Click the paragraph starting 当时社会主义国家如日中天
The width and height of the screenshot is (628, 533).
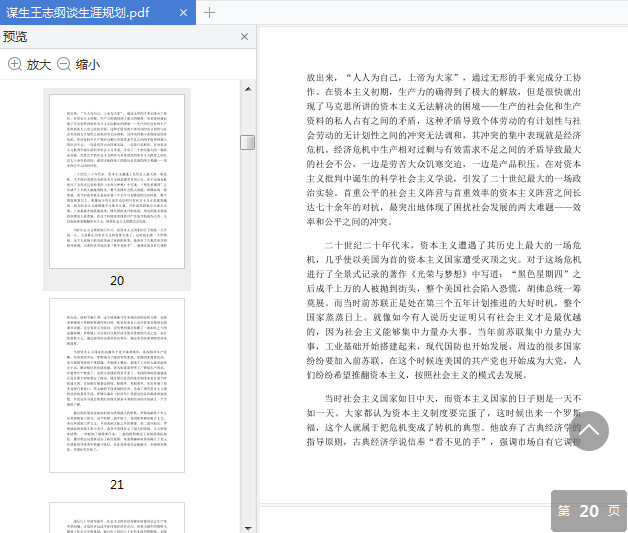tap(444, 420)
